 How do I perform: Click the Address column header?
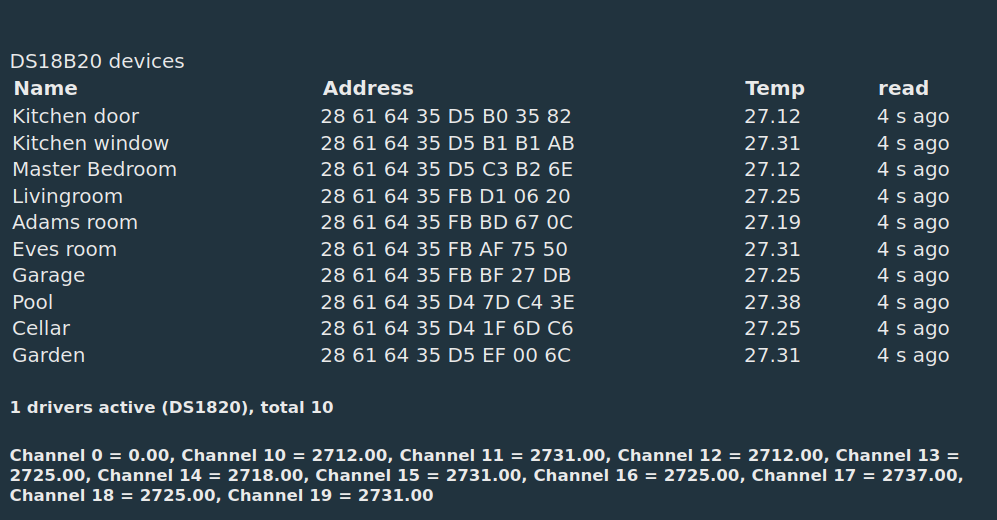(368, 88)
